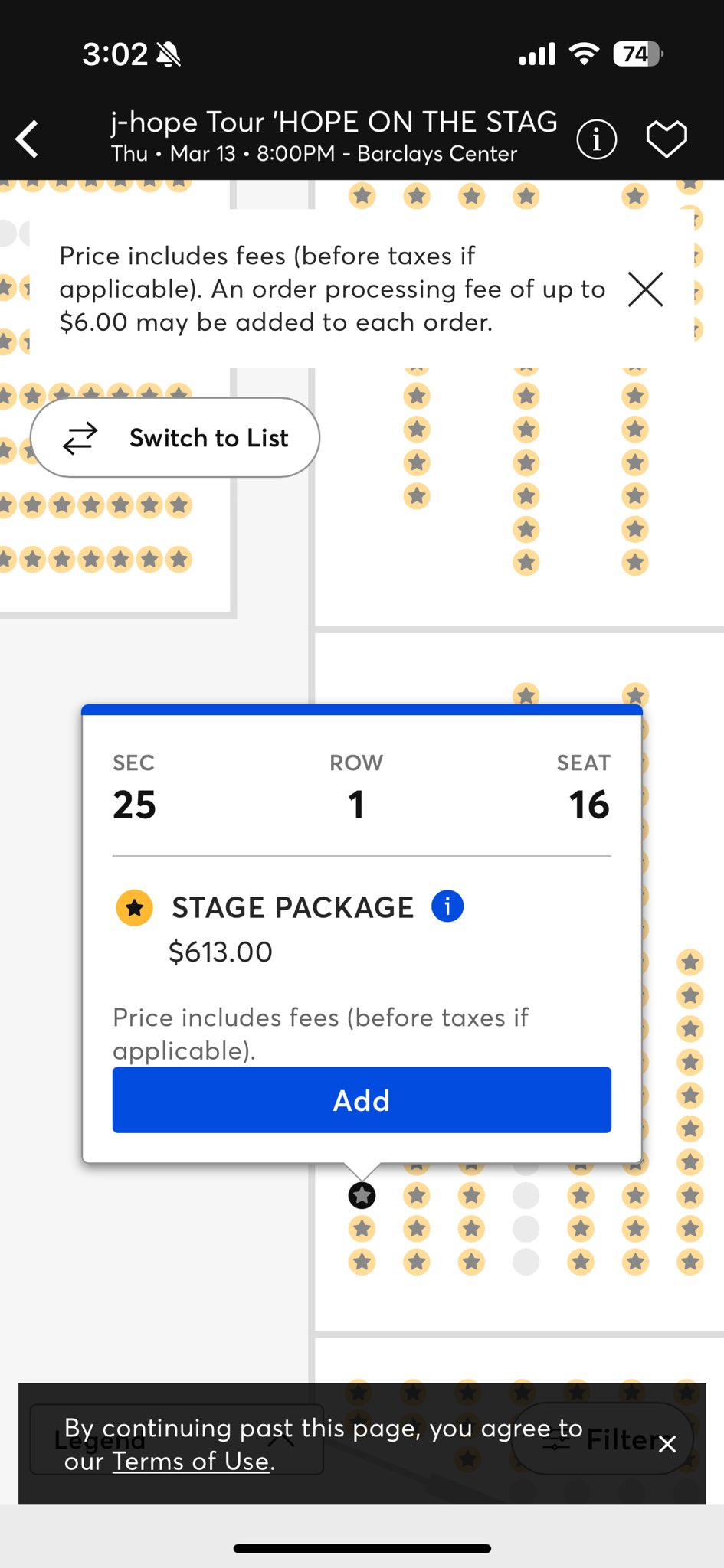724x1568 pixels.
Task: Tap the battery indicator in status bar
Action: (637, 54)
